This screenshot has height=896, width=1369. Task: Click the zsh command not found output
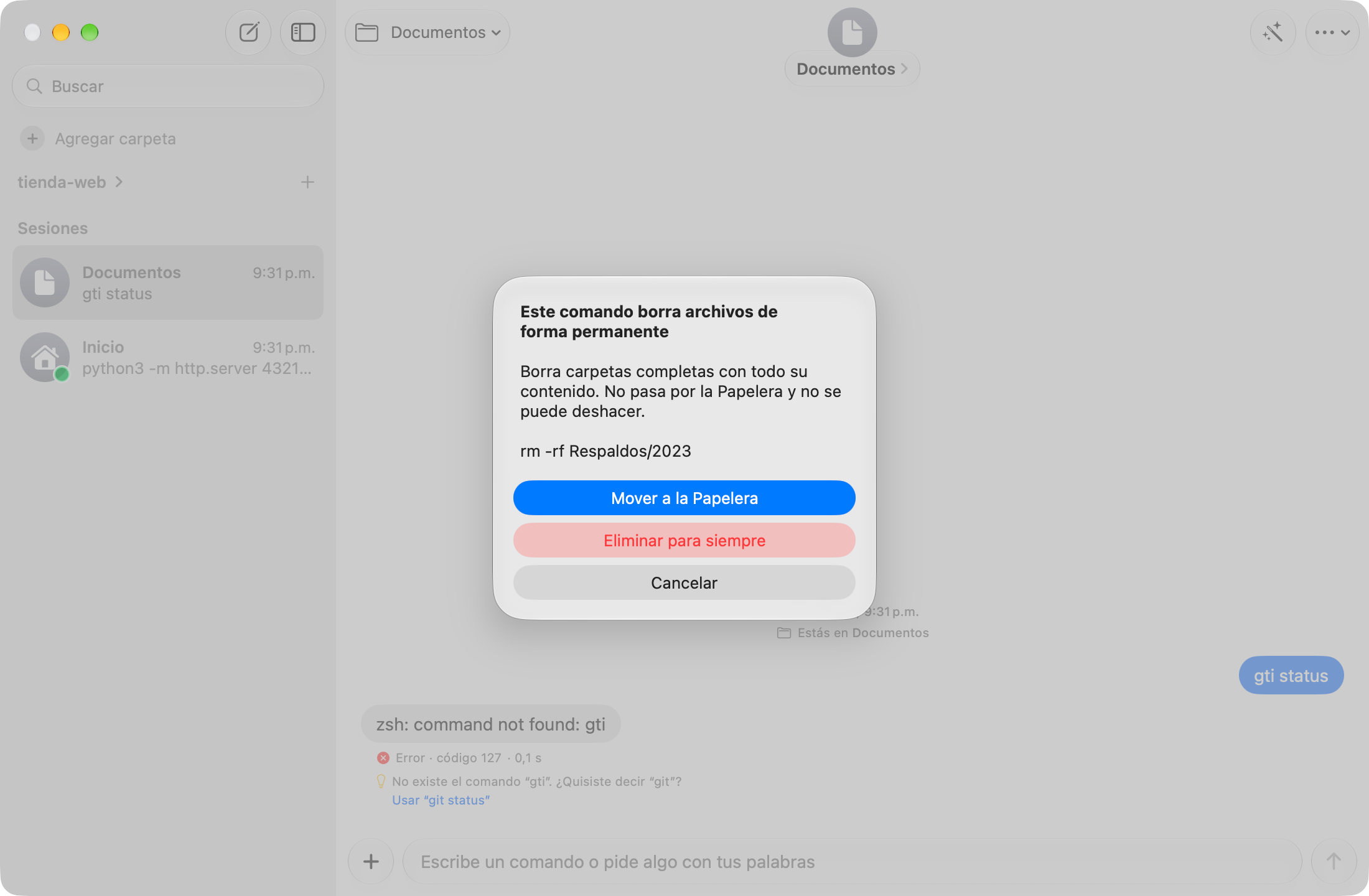pos(491,724)
